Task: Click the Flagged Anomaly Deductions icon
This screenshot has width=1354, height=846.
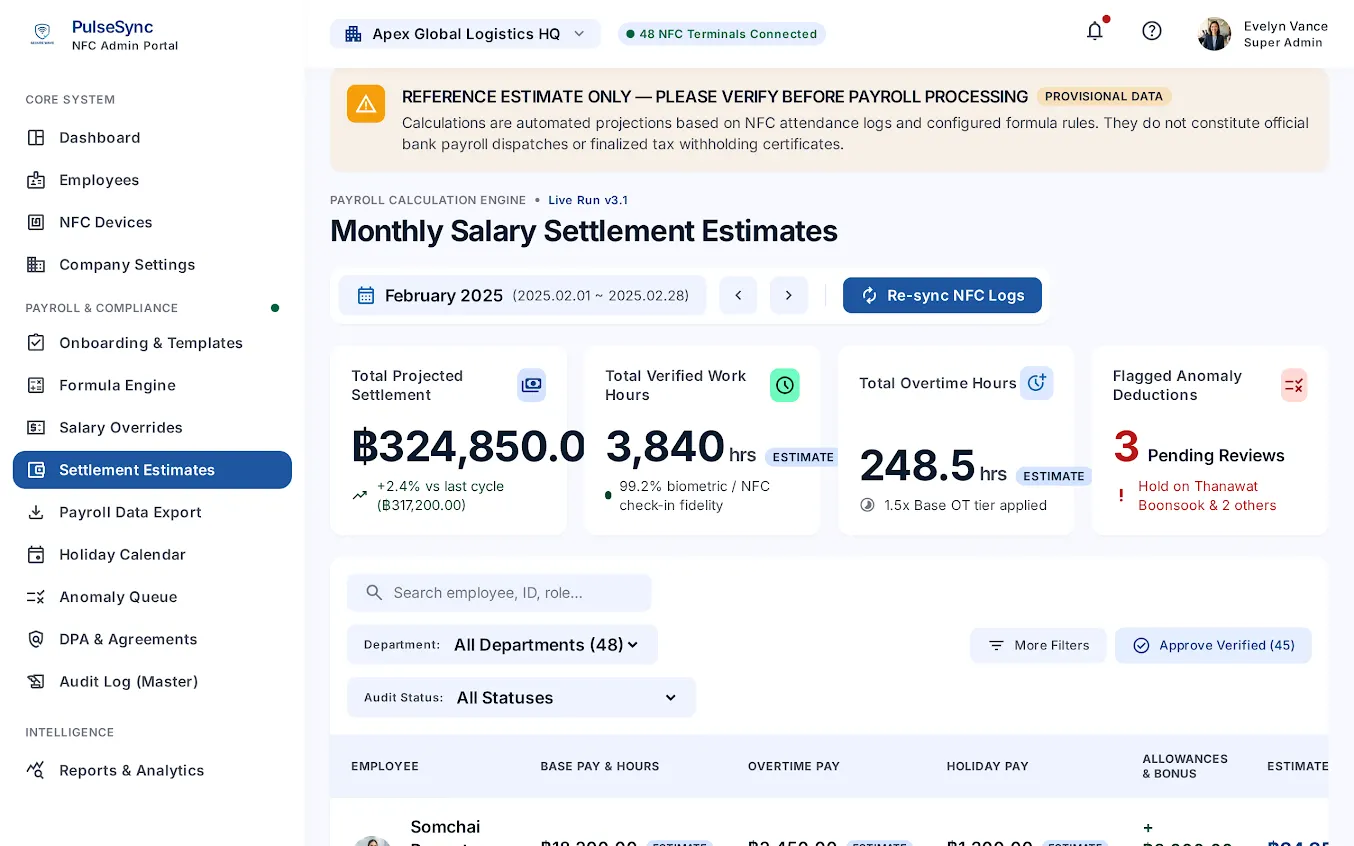Action: click(x=1294, y=385)
